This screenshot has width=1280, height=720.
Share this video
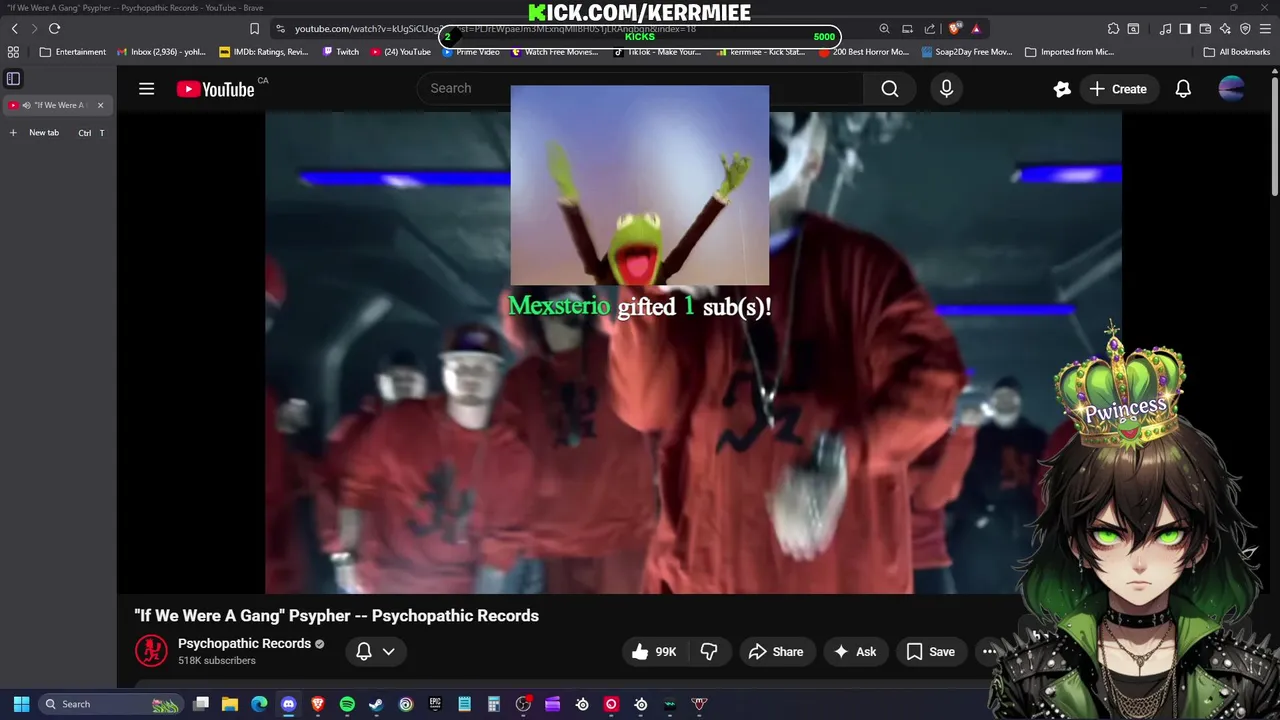point(776,652)
